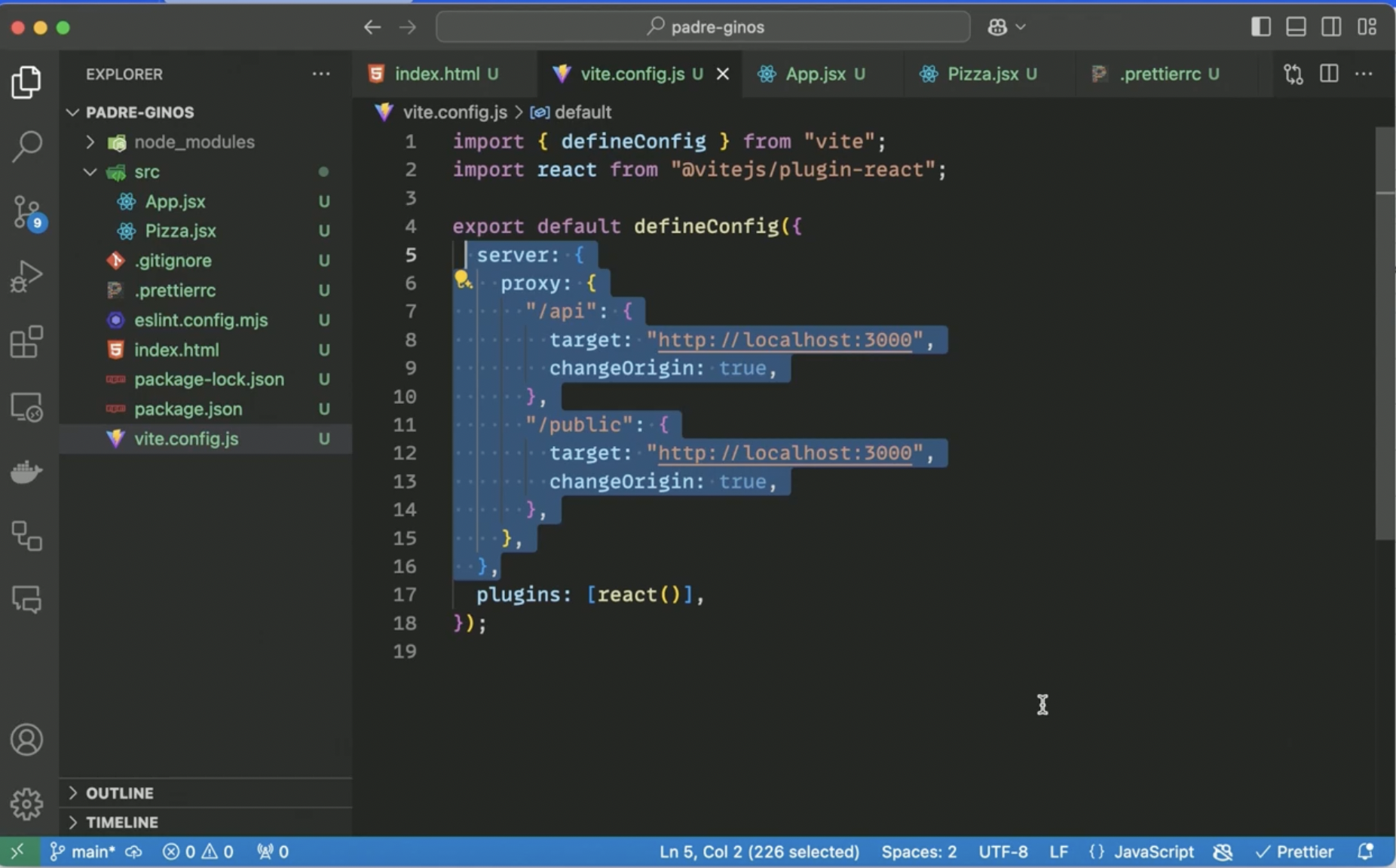The image size is (1396, 868).
Task: Click the Prettier status bar item
Action: click(1295, 851)
